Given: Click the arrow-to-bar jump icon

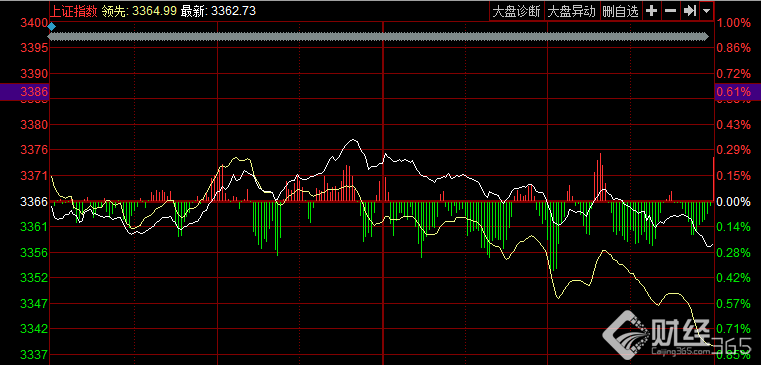Looking at the screenshot, I should [x=689, y=11].
